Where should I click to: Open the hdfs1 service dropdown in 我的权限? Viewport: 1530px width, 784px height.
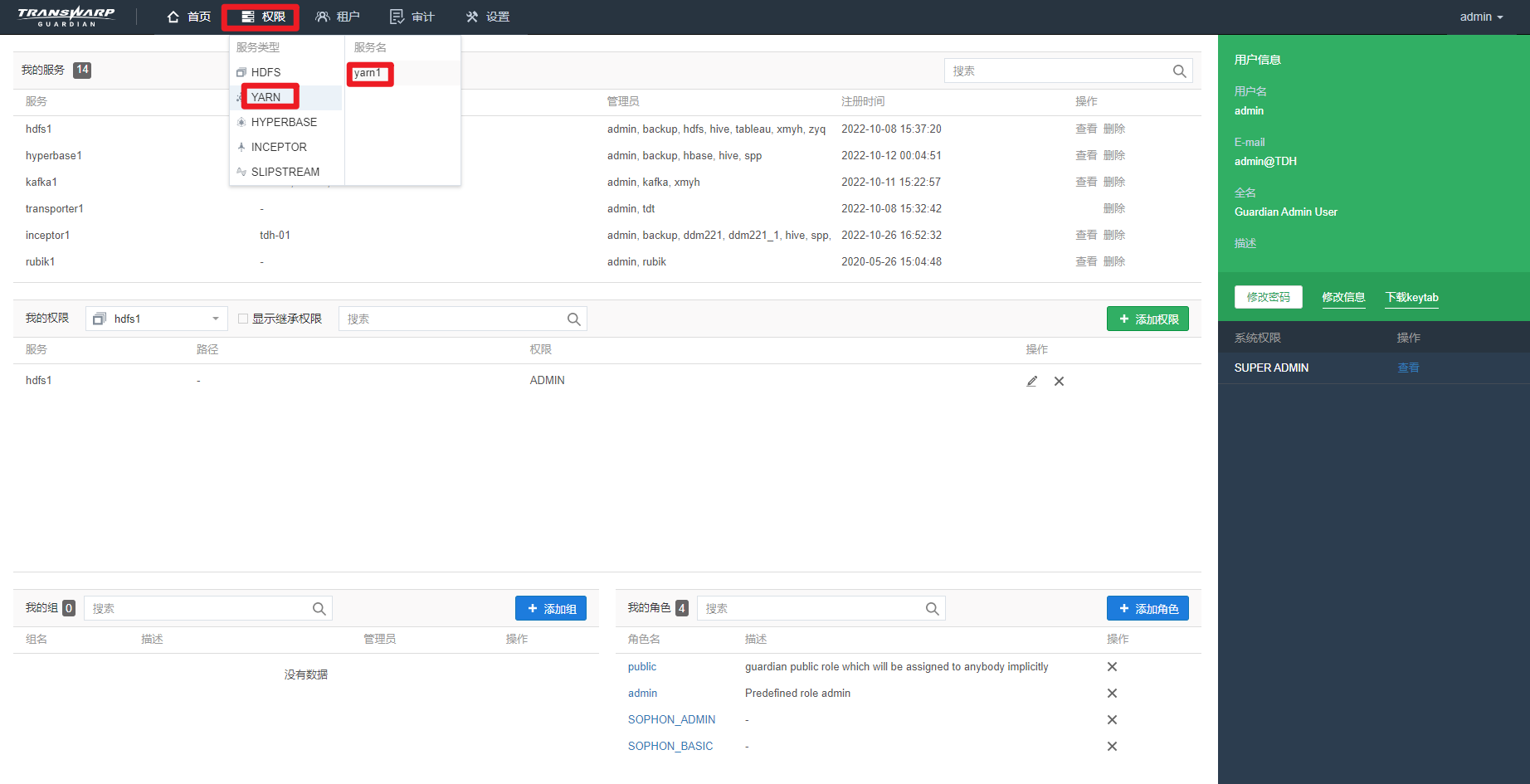click(x=157, y=319)
